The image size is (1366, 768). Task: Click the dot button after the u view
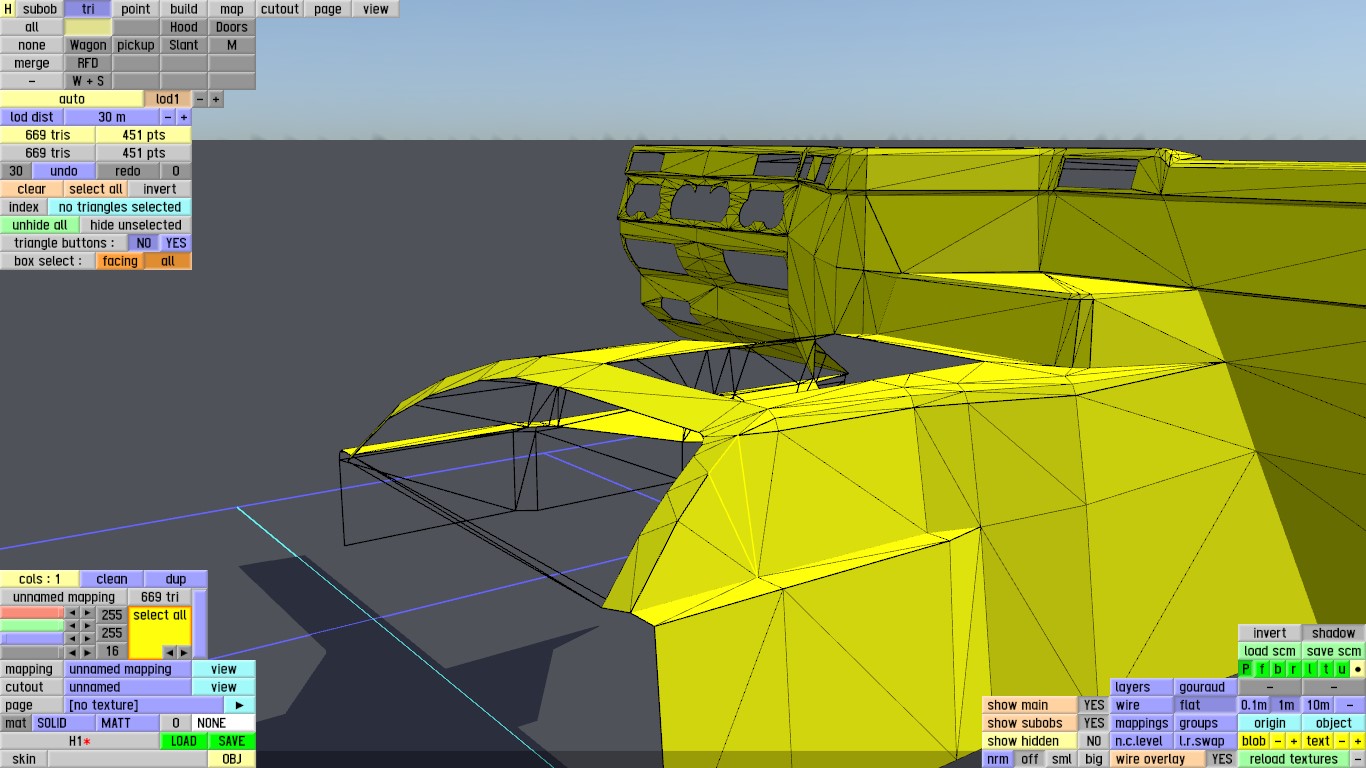pyautogui.click(x=1358, y=669)
